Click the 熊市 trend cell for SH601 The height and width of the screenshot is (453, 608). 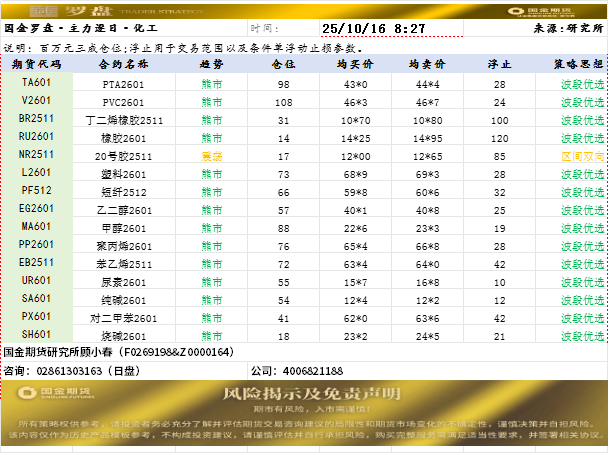[212, 335]
